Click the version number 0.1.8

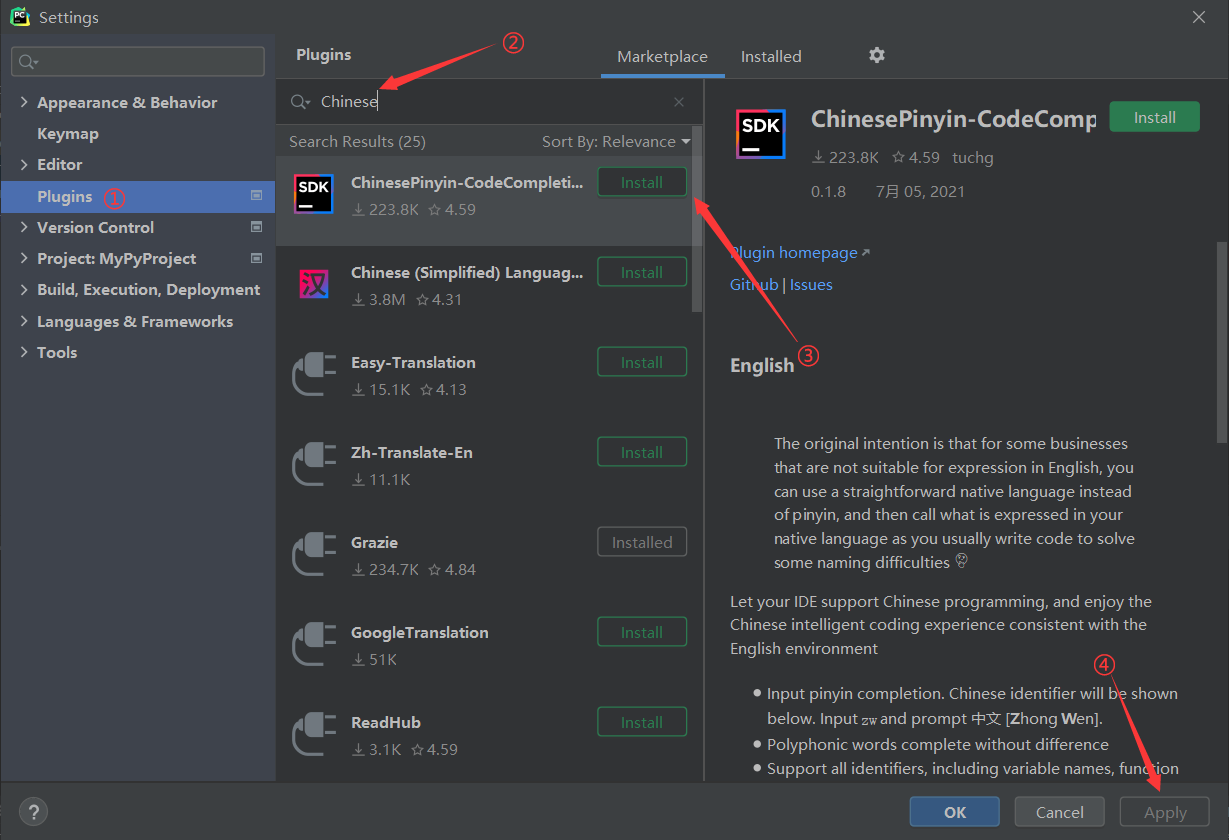pos(828,191)
